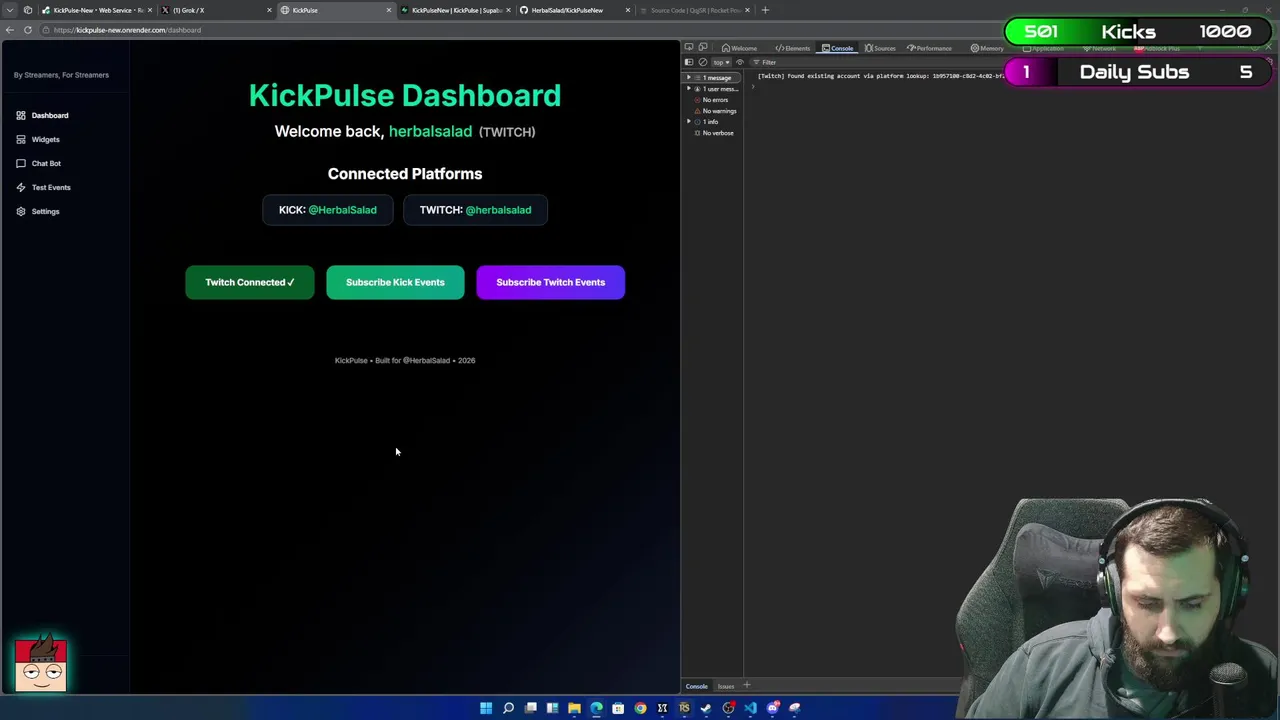Open Microsoft Edge from the taskbar

[x=596, y=708]
